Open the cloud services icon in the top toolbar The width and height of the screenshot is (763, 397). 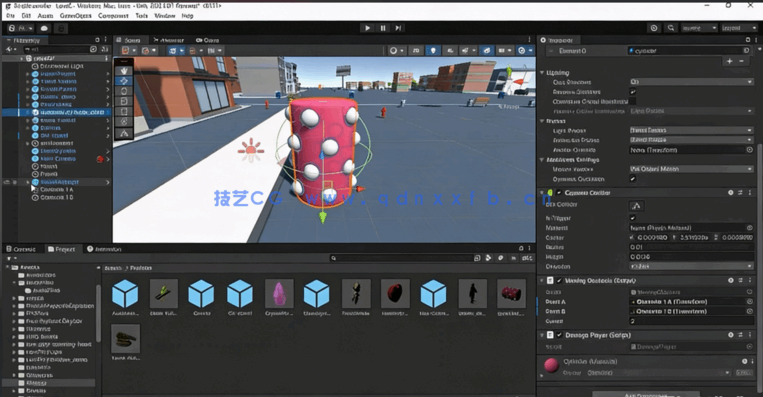tap(44, 28)
